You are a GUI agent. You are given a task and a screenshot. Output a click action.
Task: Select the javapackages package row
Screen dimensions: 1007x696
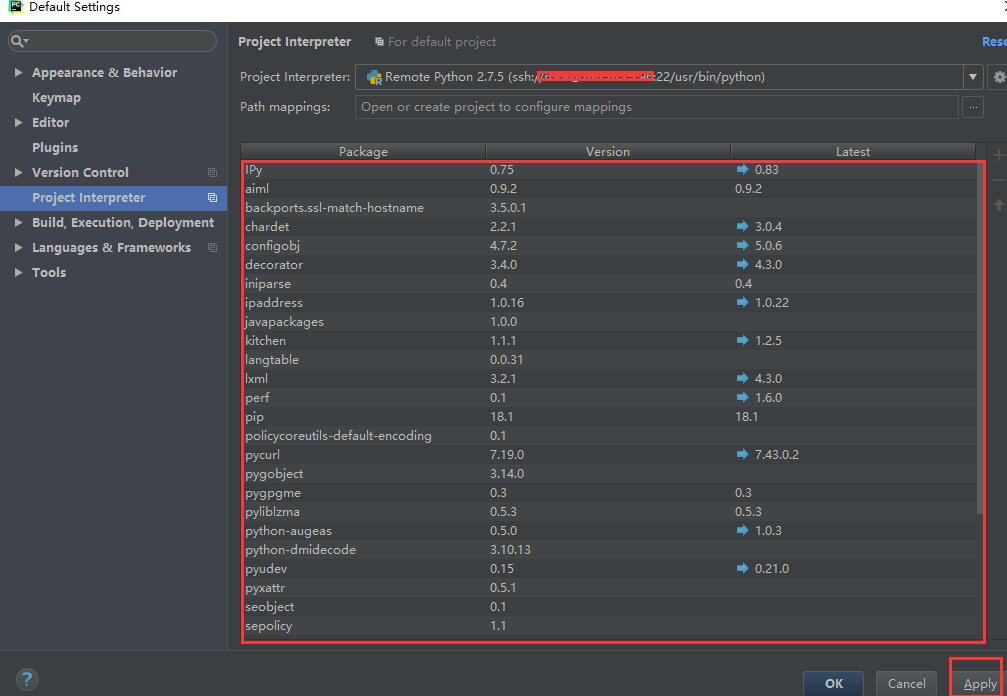click(x=609, y=322)
